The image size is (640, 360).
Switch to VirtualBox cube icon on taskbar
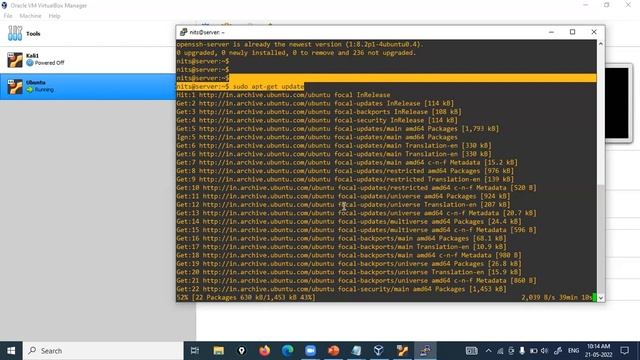click(379, 351)
